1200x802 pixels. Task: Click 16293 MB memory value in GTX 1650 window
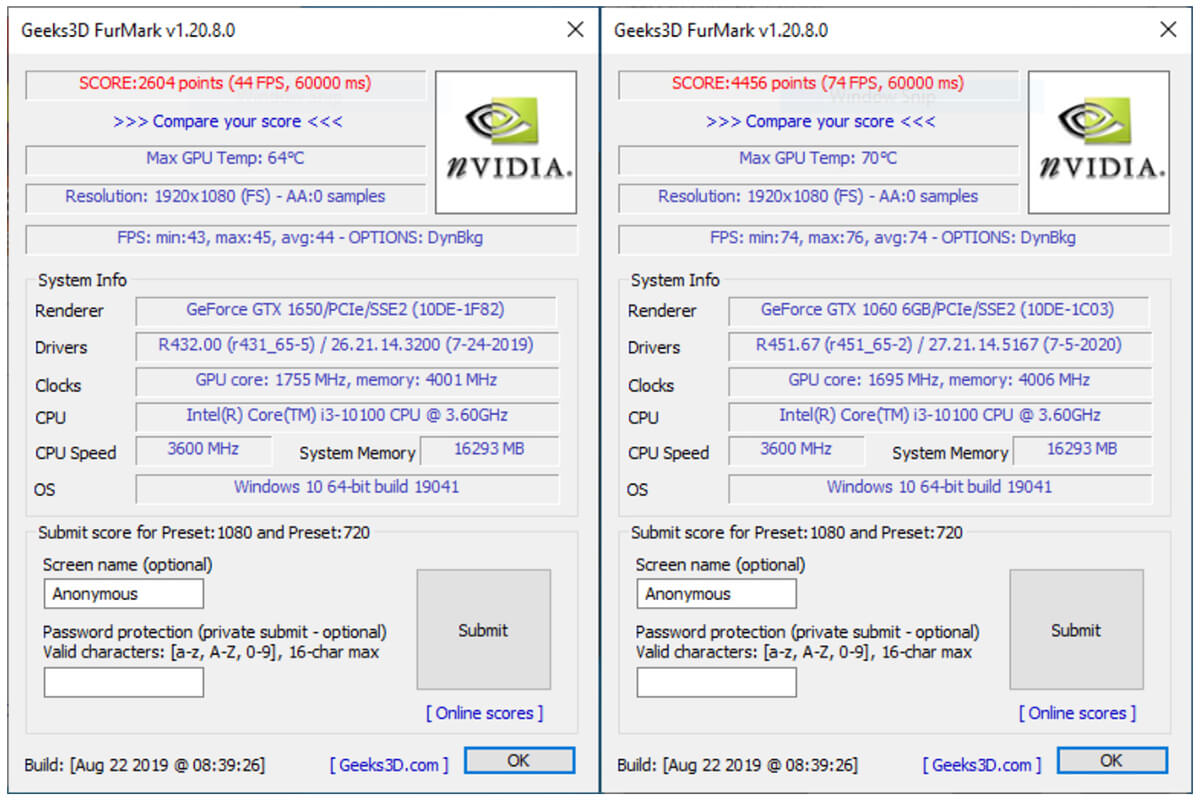[489, 450]
